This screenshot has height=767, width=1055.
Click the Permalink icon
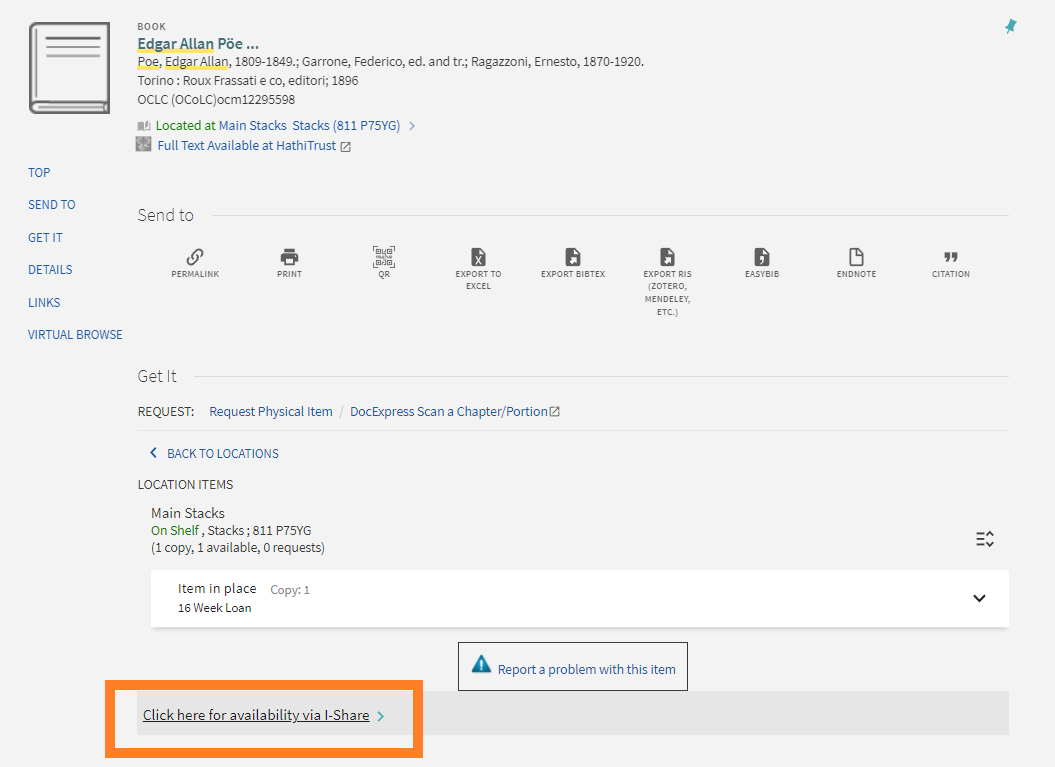[x=195, y=257]
